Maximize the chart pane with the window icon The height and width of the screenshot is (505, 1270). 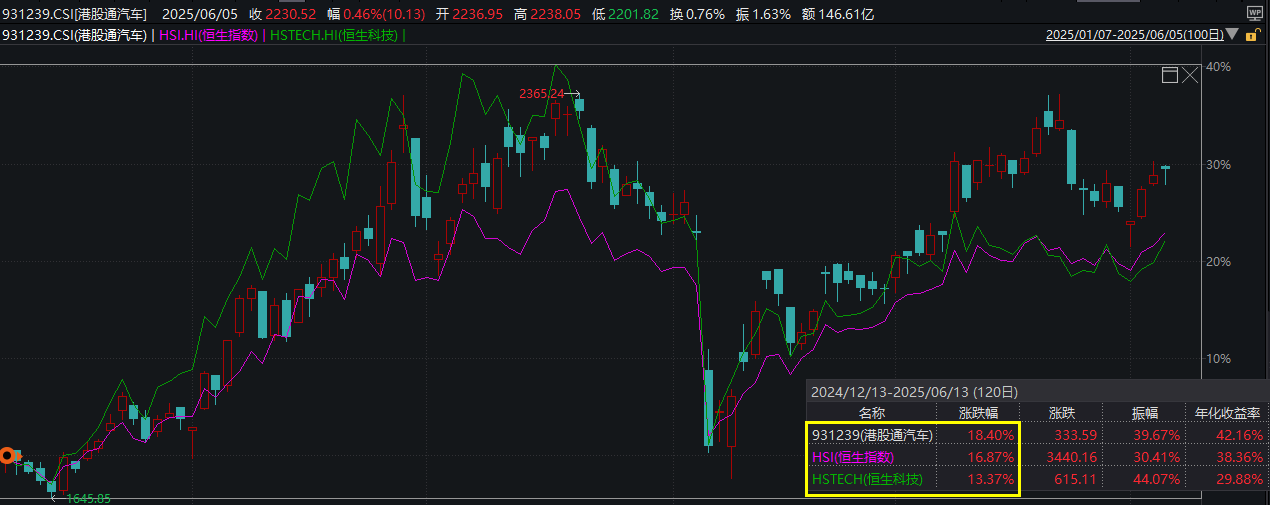pyautogui.click(x=1170, y=75)
